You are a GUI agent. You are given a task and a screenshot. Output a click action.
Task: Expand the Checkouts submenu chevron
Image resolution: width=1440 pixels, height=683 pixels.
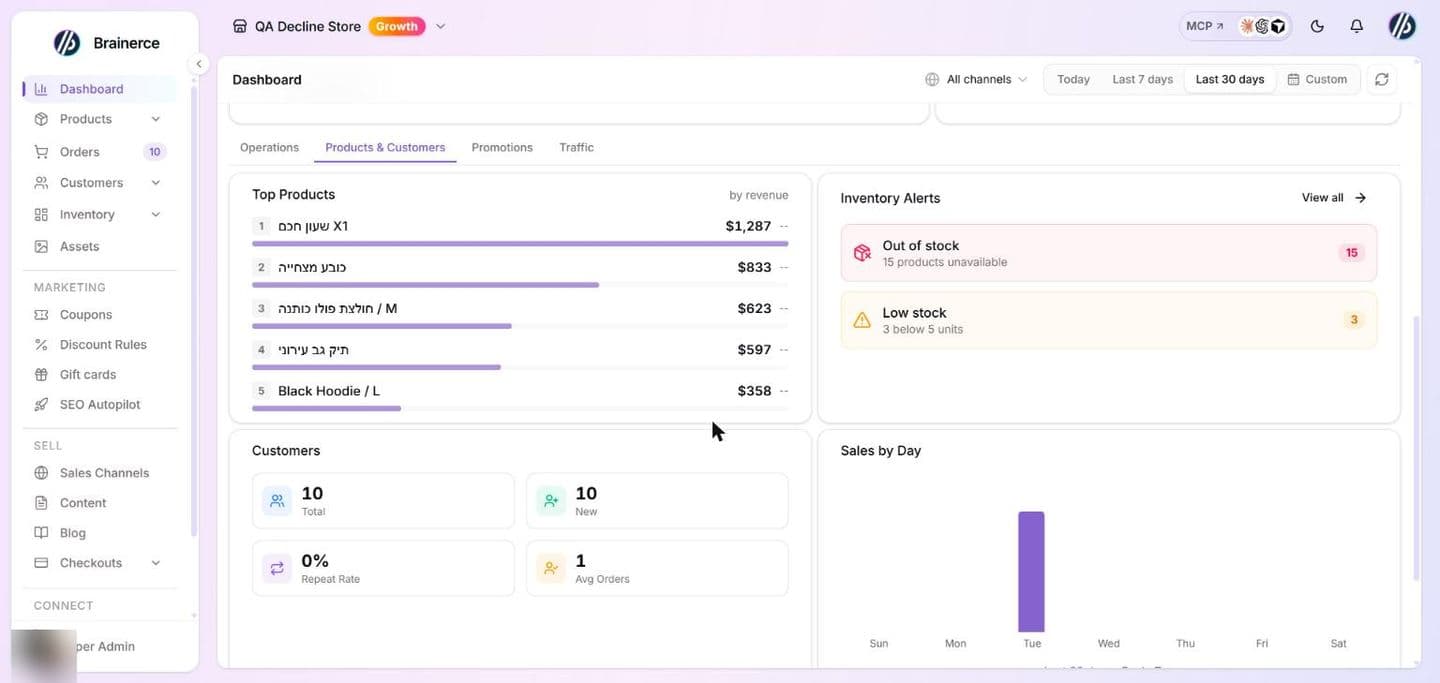pyautogui.click(x=155, y=563)
